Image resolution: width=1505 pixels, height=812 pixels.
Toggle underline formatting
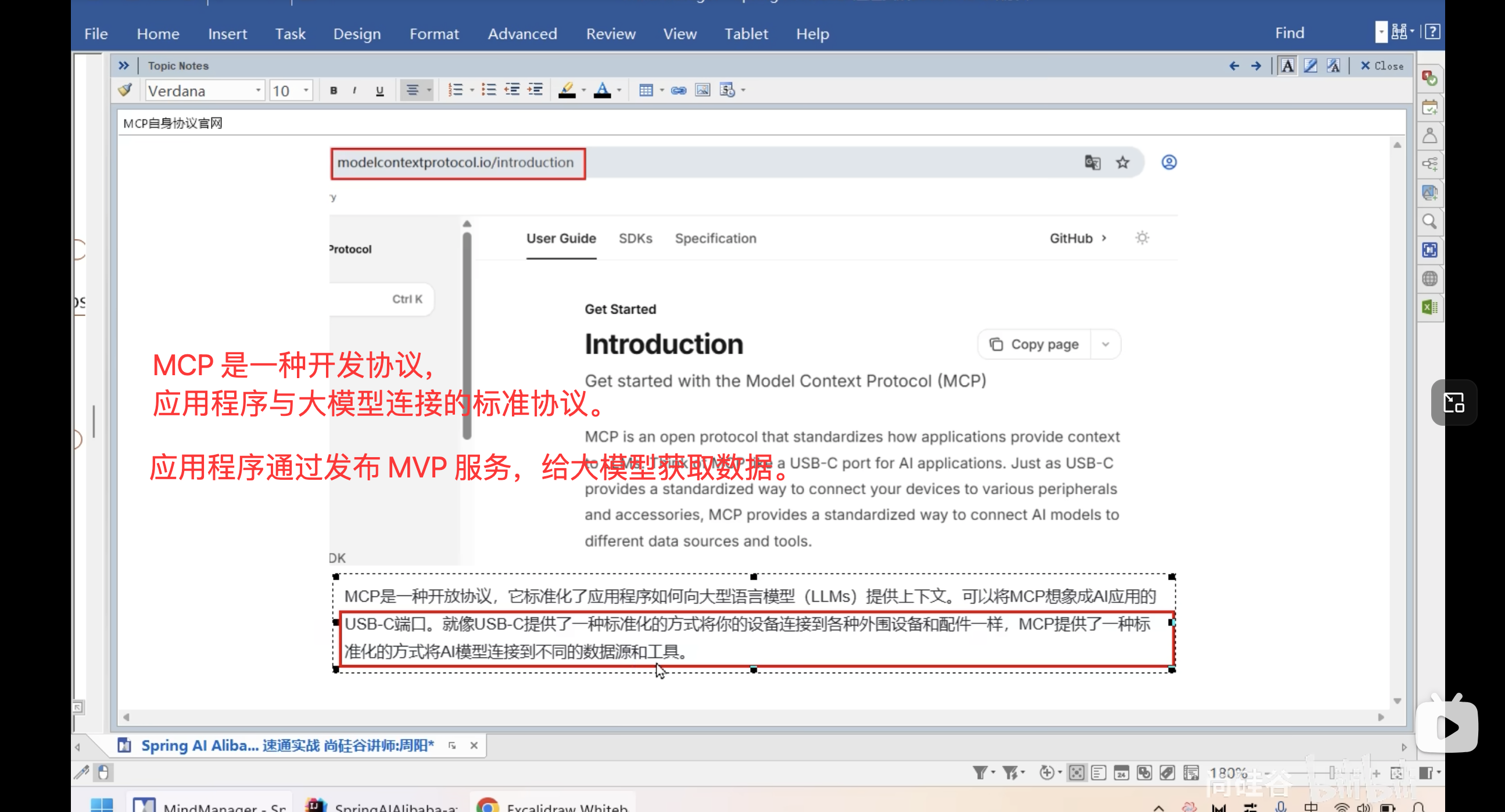(x=379, y=90)
